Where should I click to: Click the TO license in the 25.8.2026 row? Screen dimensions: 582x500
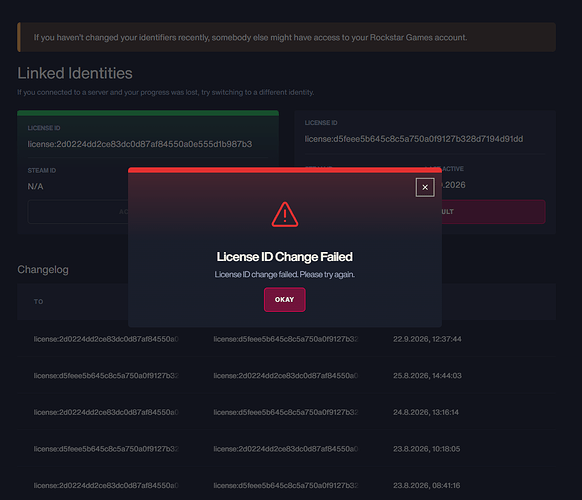106,375
